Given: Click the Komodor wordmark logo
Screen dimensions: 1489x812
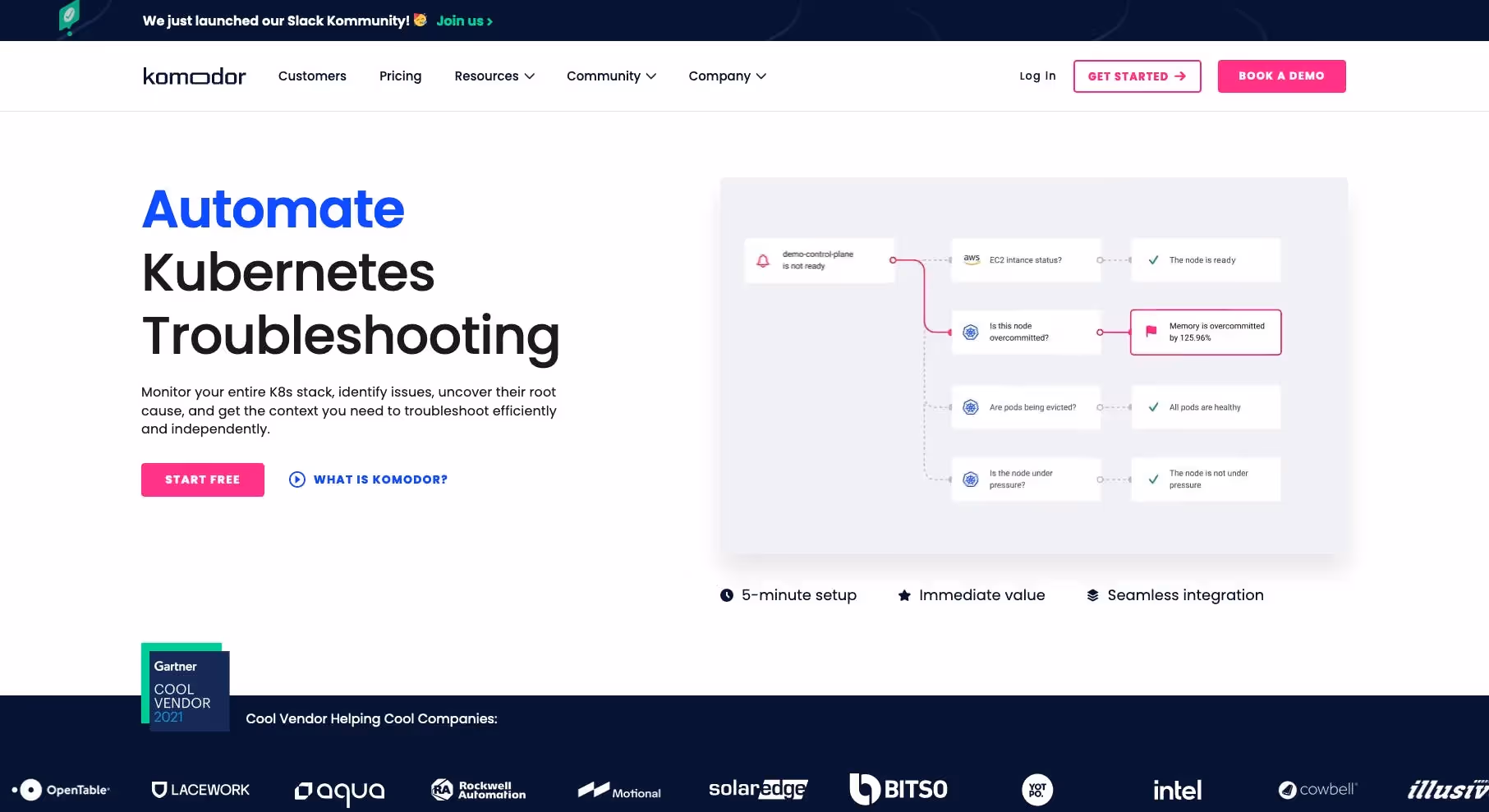Looking at the screenshot, I should 194,76.
